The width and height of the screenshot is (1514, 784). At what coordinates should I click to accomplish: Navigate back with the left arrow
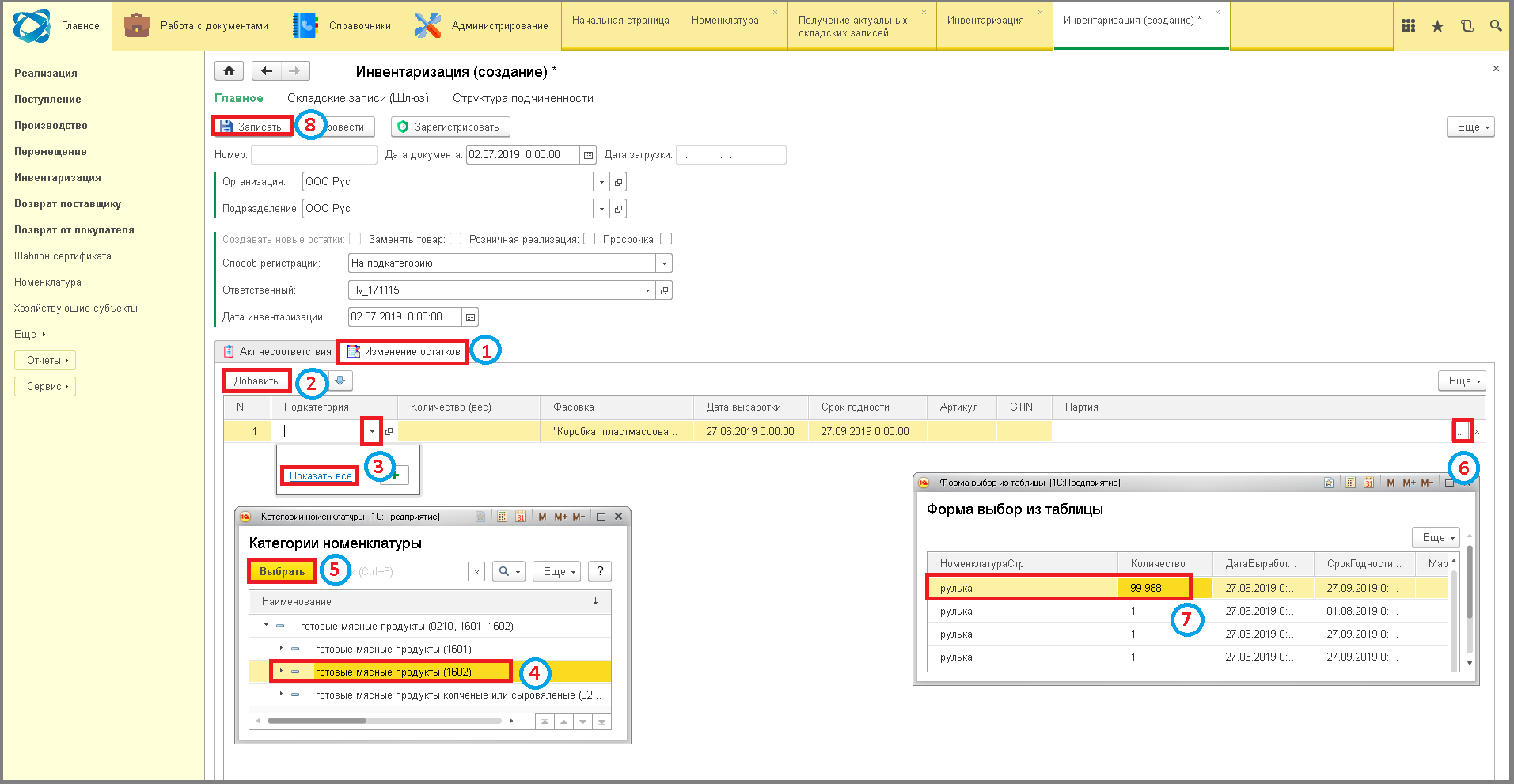(x=267, y=71)
